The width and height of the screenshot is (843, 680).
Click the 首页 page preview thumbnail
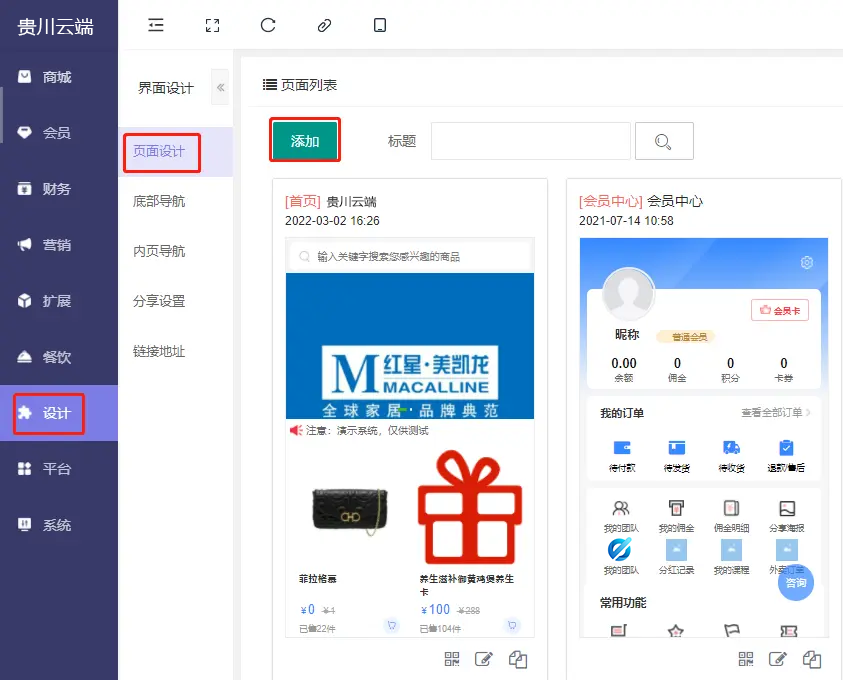410,437
